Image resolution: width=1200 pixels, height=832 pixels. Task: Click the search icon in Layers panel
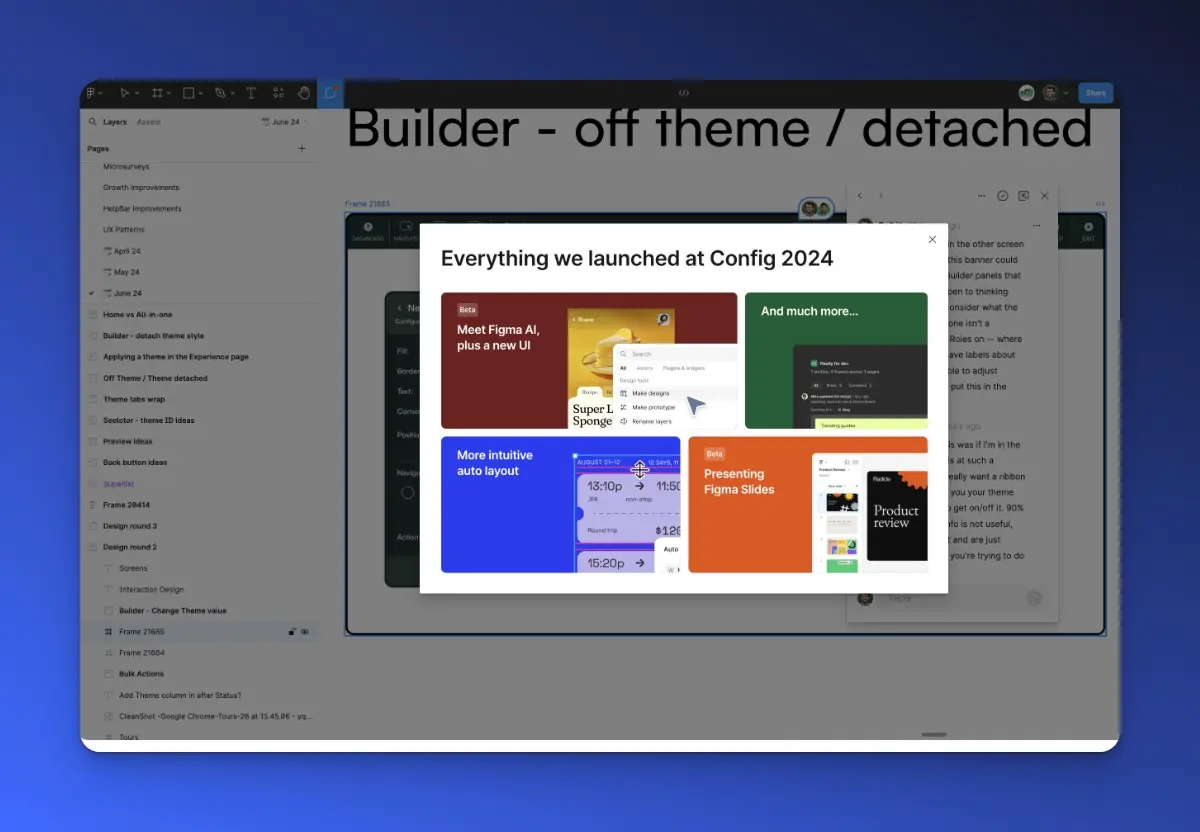point(92,122)
